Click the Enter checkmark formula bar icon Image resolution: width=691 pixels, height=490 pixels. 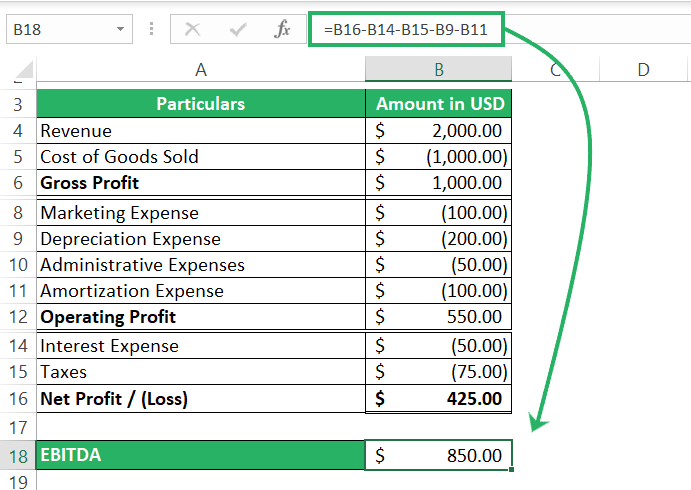pyautogui.click(x=237, y=30)
